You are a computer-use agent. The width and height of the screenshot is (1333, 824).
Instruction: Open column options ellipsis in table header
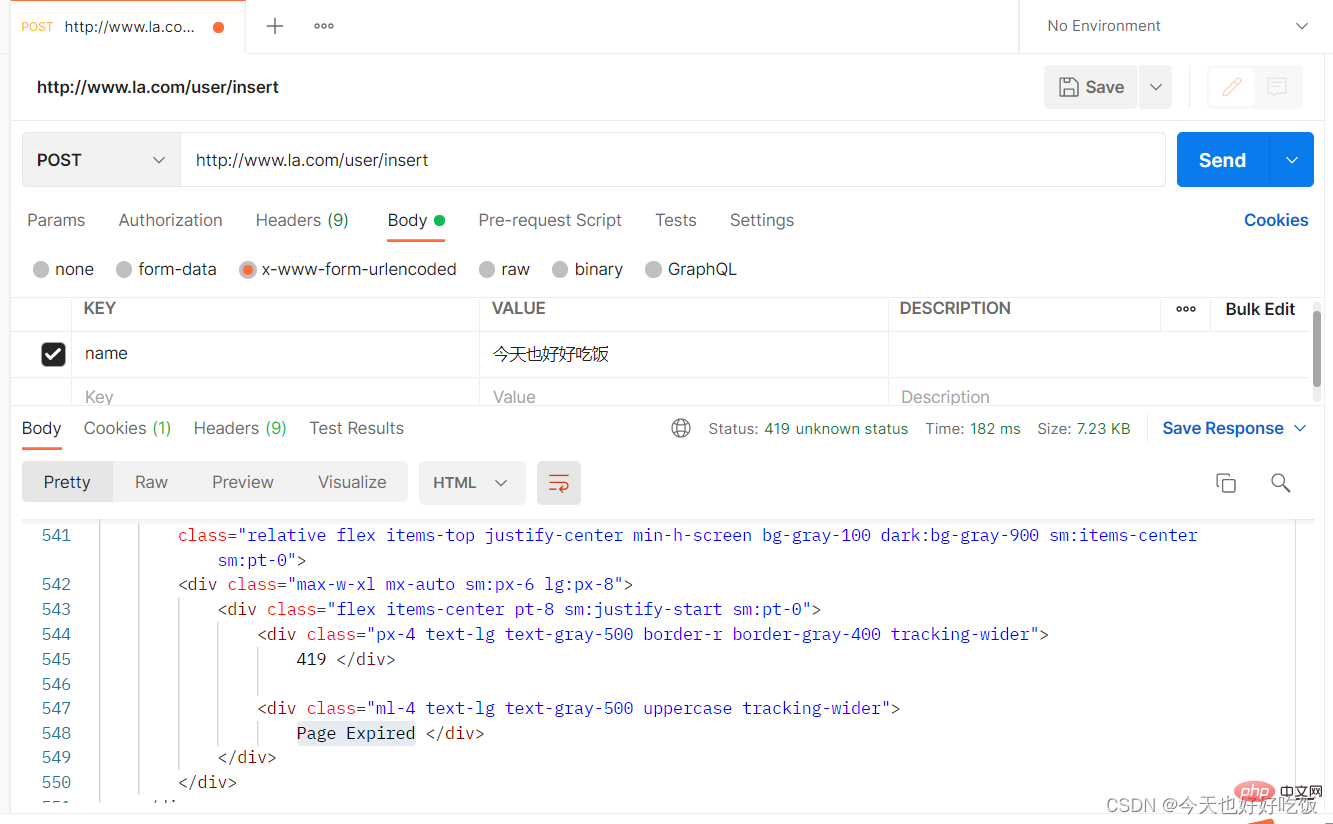1186,309
